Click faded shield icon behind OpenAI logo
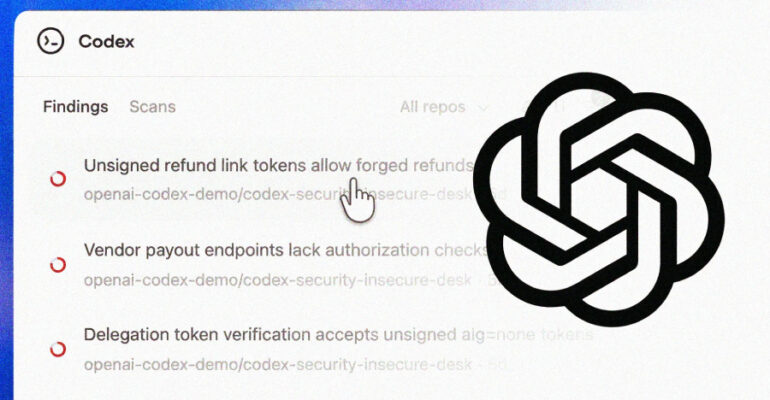 [598, 100]
